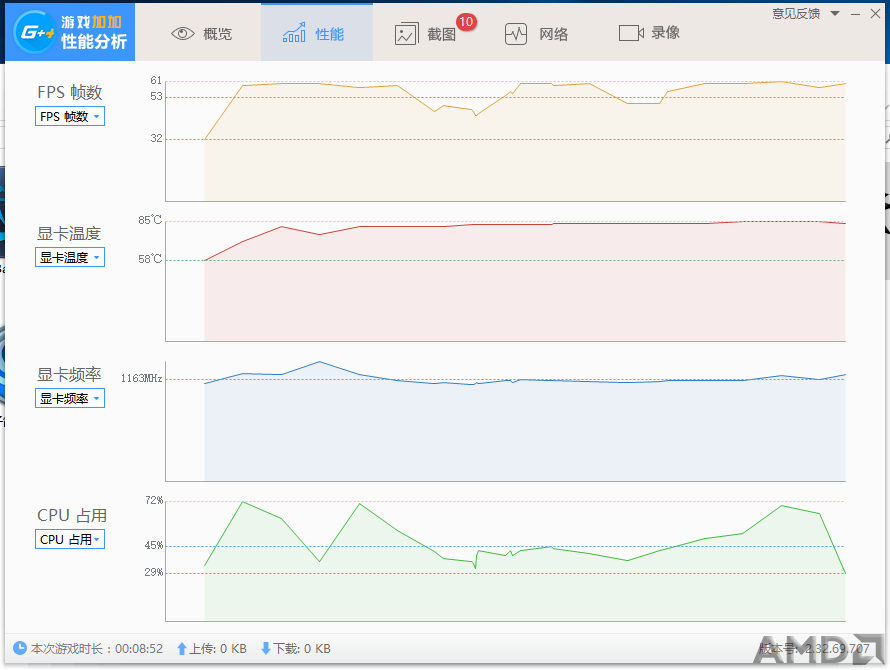Screen dimensions: 890x670
Task: Click the 58℃ temperature axis label
Action: pos(150,259)
